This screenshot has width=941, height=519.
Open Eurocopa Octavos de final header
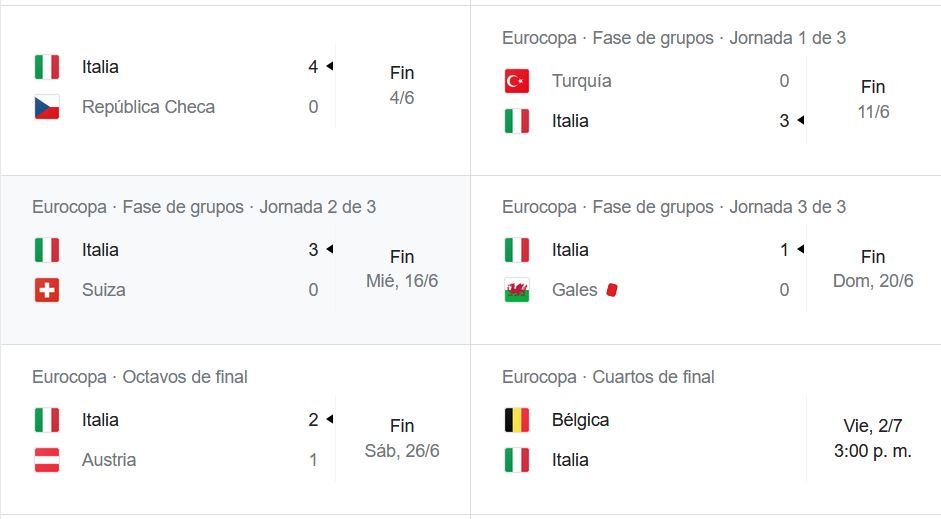click(x=140, y=377)
